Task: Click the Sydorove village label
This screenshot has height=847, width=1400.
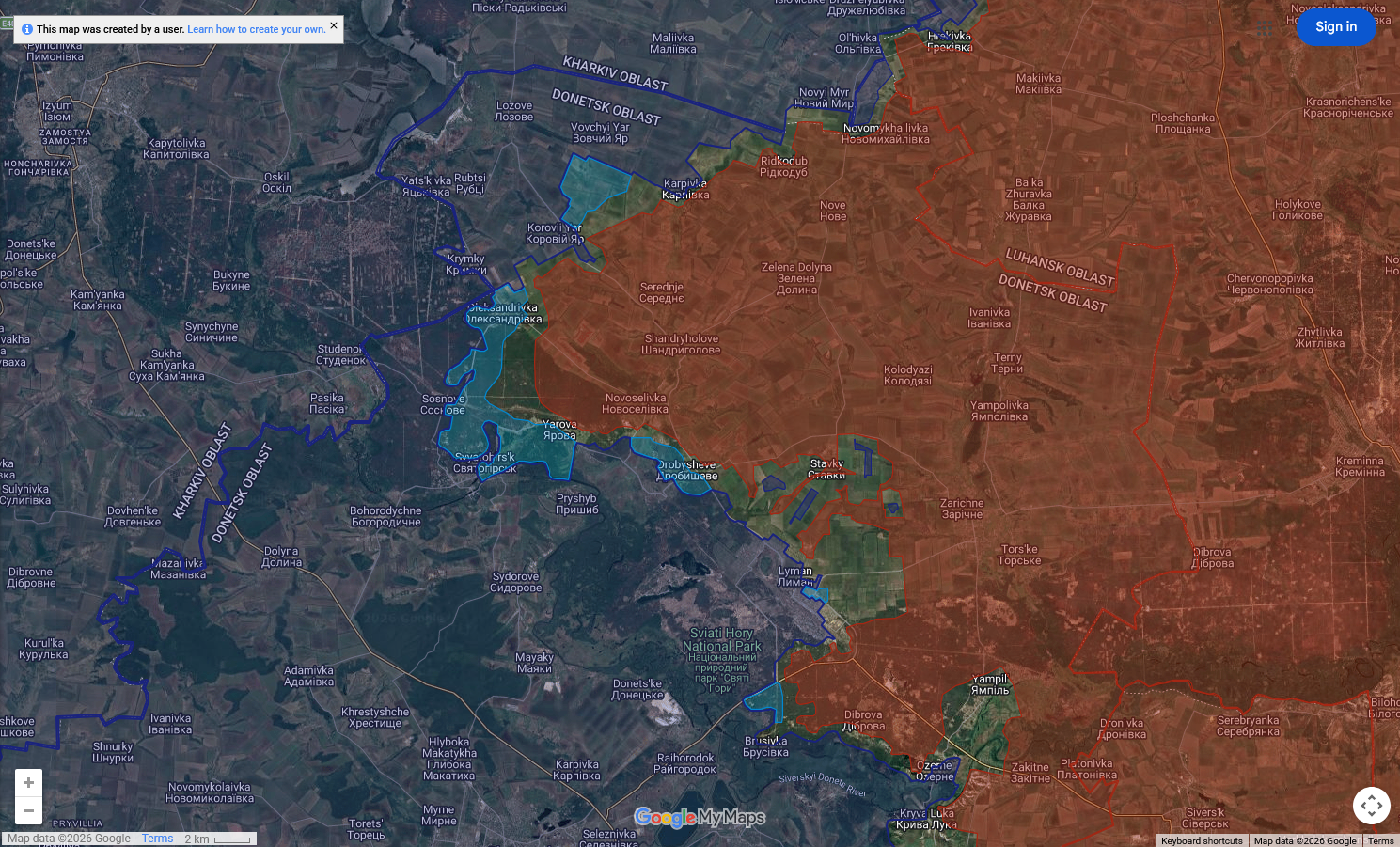Action: click(516, 582)
